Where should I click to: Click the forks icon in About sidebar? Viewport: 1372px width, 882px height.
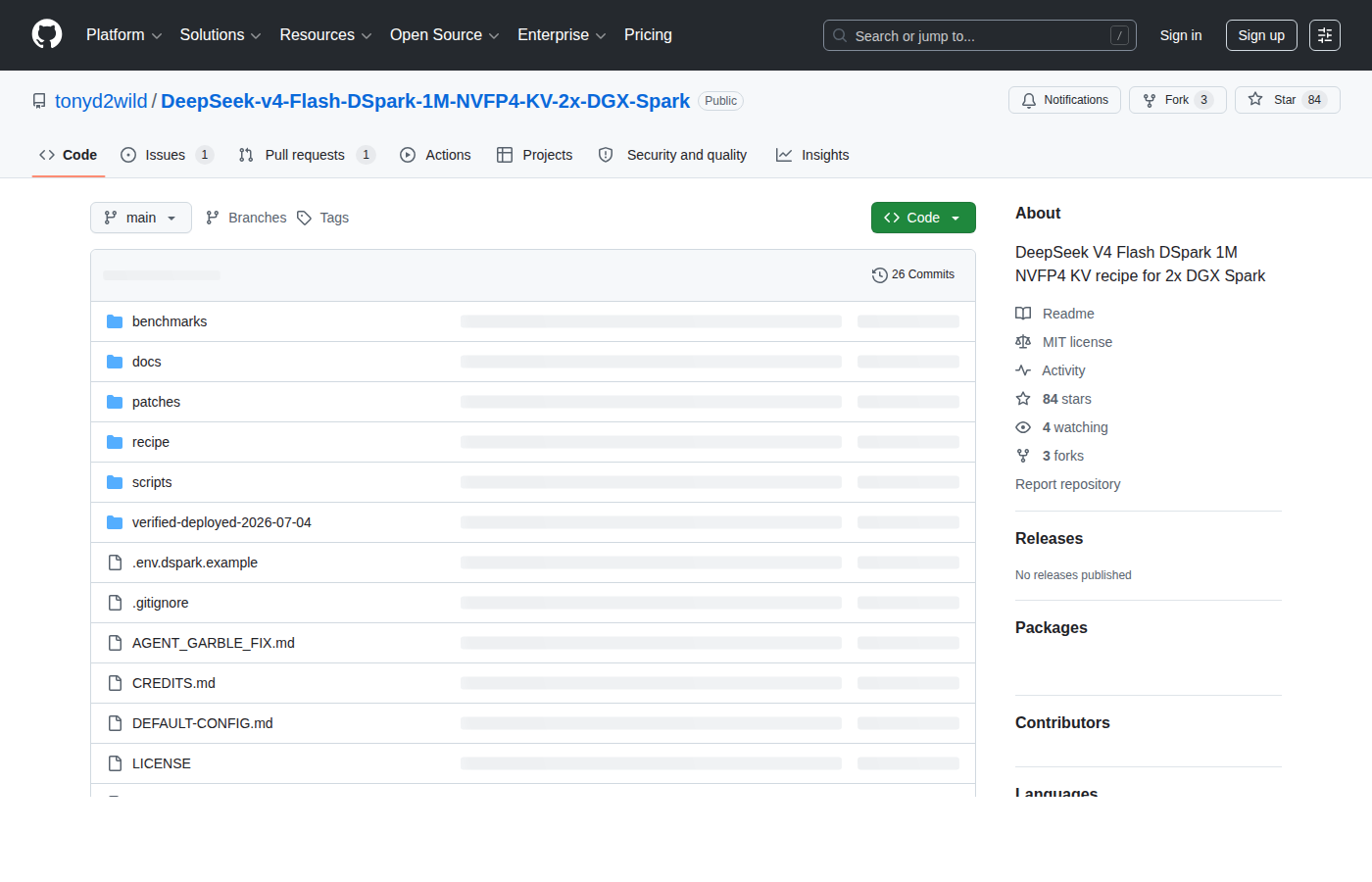(x=1023, y=456)
